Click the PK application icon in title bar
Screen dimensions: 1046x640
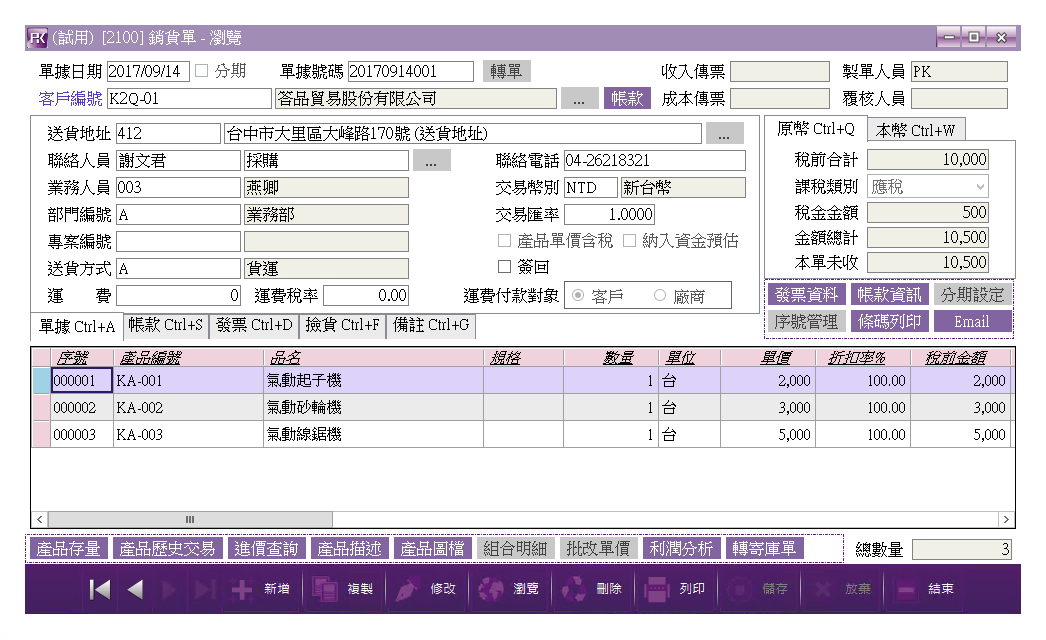pos(37,37)
